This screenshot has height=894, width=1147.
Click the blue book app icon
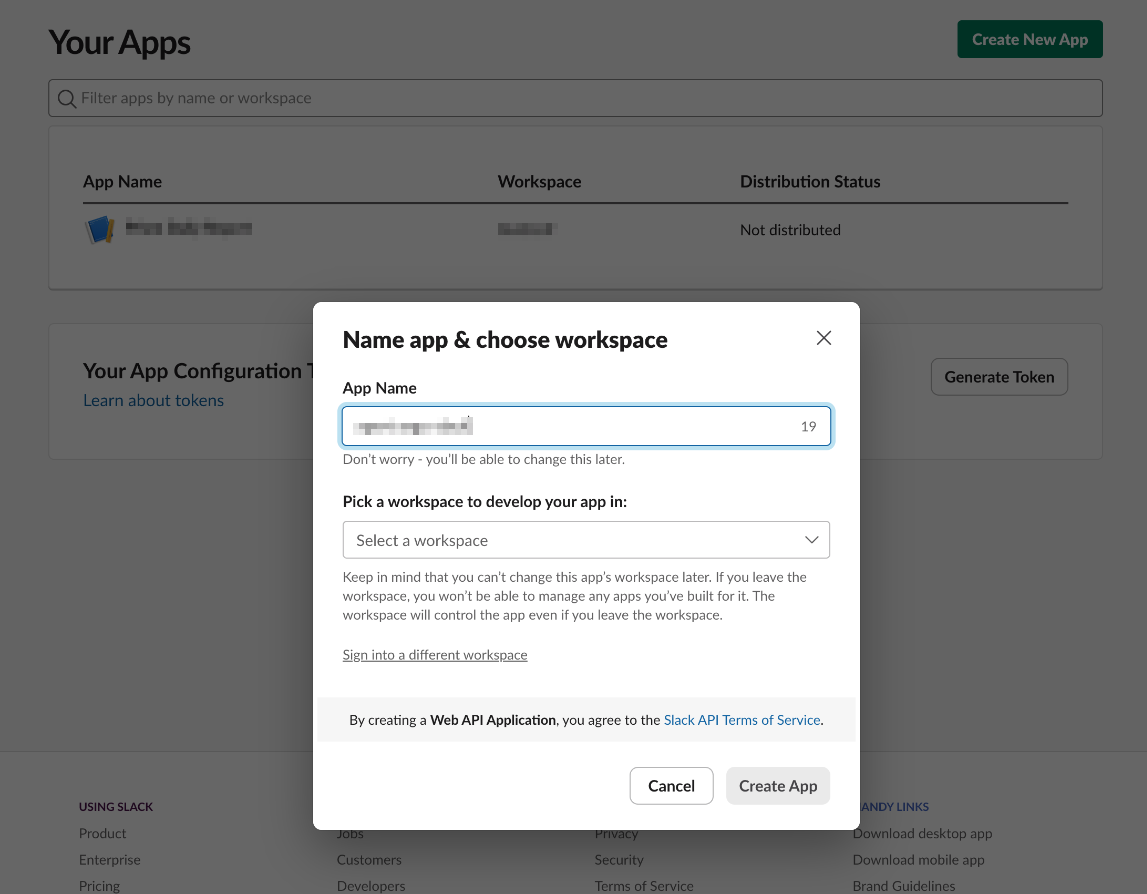tap(100, 229)
